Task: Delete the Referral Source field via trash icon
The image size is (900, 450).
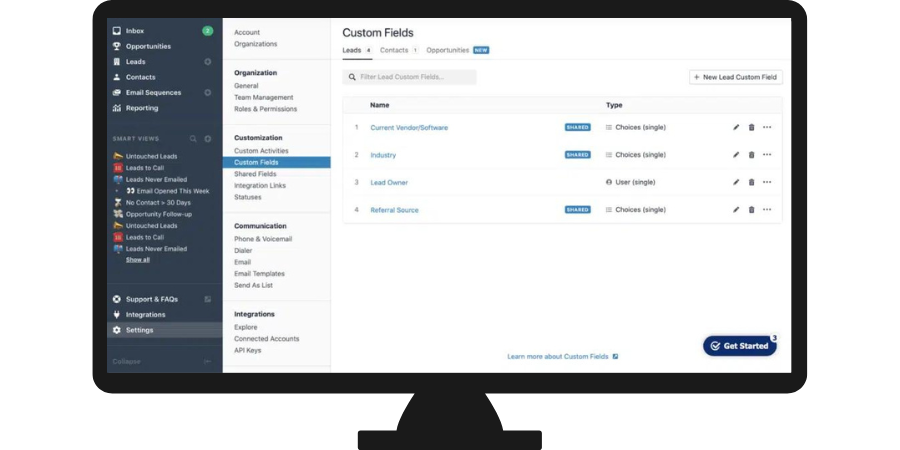Action: 751,210
